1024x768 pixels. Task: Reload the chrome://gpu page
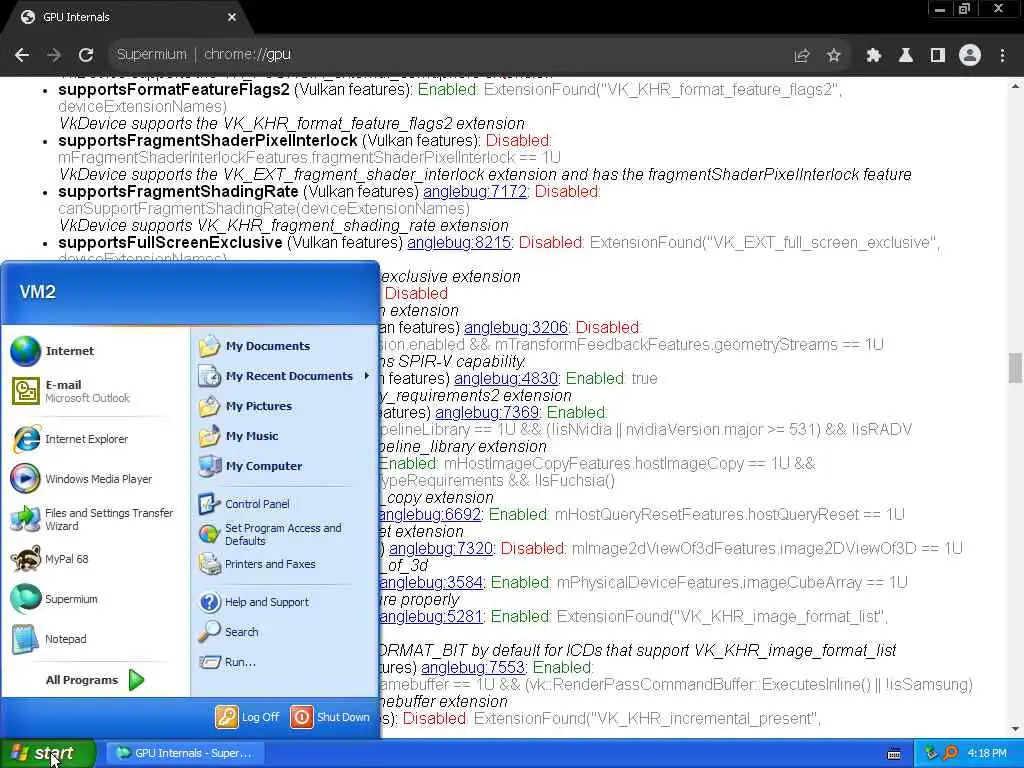[86, 55]
